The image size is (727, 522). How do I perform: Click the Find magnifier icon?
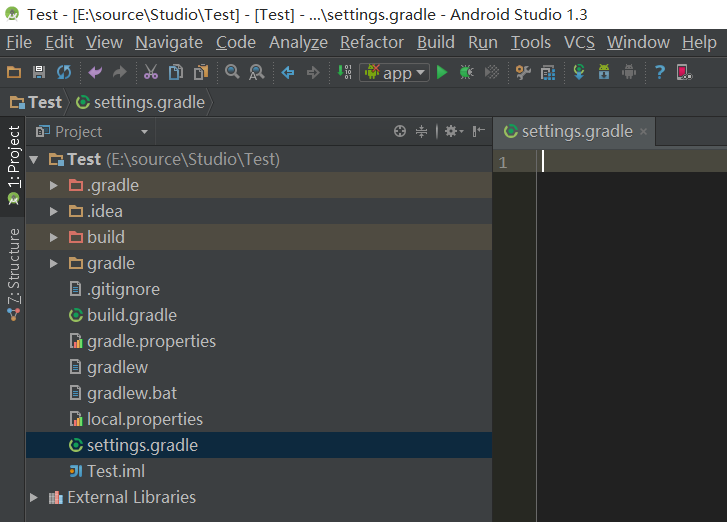click(x=232, y=72)
